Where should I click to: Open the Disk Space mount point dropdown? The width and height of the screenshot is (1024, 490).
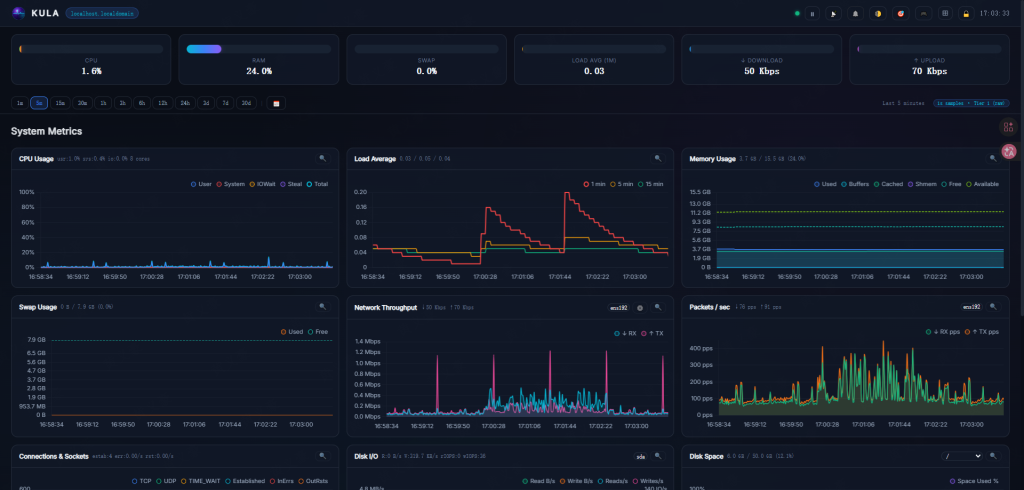[962, 456]
